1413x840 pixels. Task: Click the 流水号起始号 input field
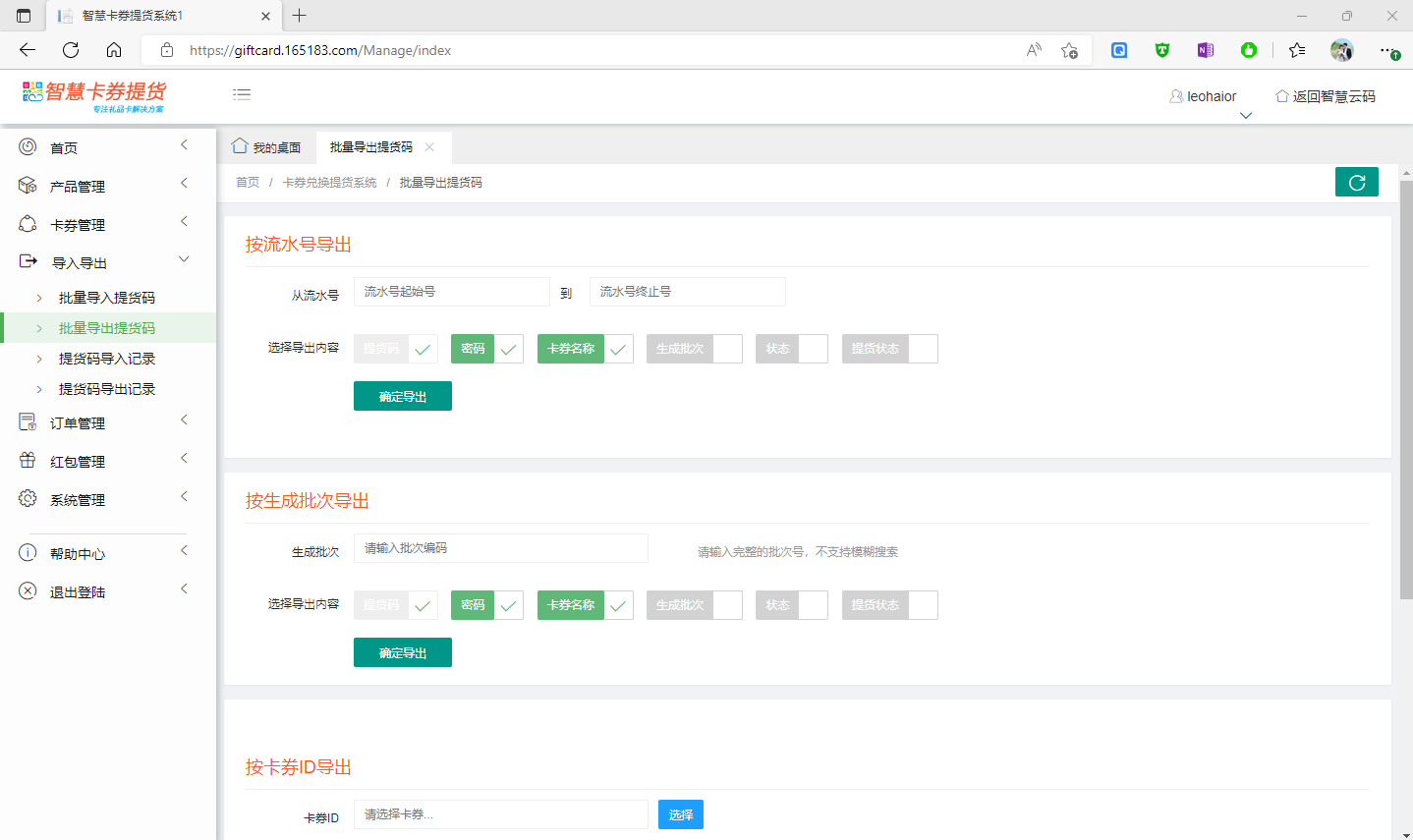coord(451,292)
